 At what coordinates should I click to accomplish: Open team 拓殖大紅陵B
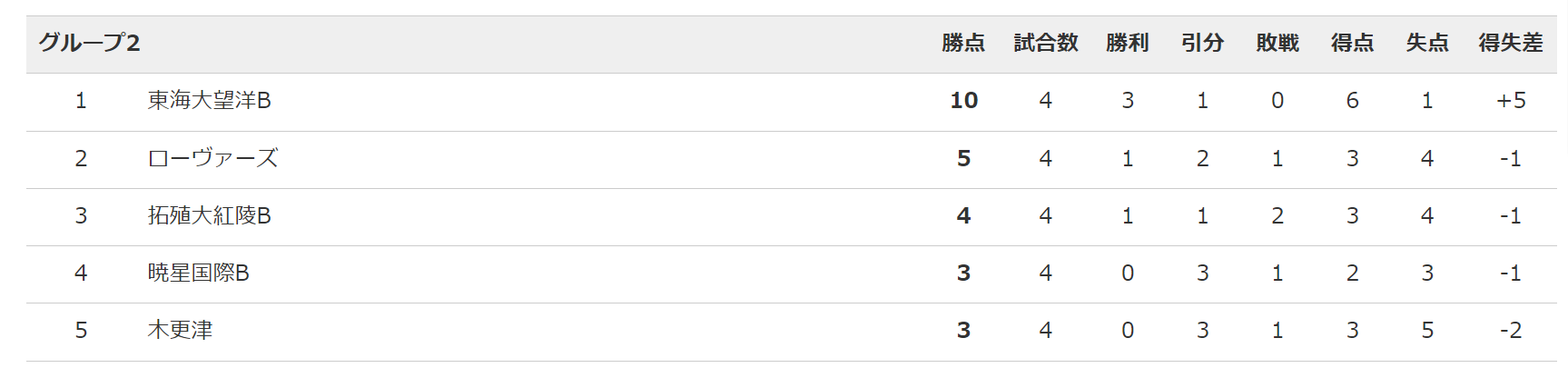click(x=210, y=215)
